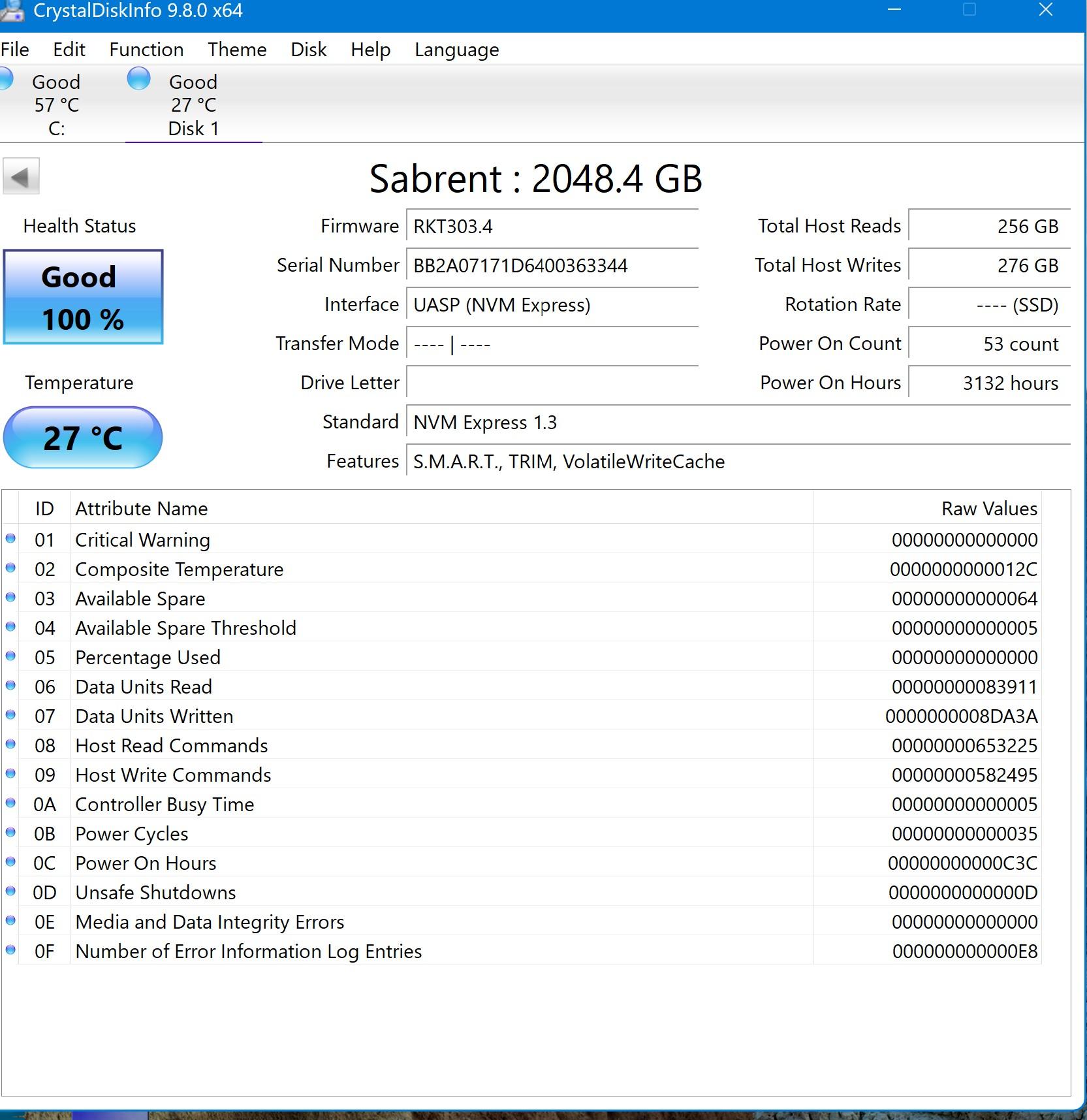Click raw value 0000000000012C

(x=964, y=569)
